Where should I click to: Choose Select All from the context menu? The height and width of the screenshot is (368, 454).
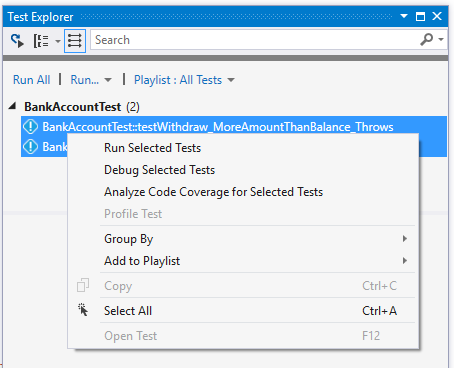click(x=243, y=311)
